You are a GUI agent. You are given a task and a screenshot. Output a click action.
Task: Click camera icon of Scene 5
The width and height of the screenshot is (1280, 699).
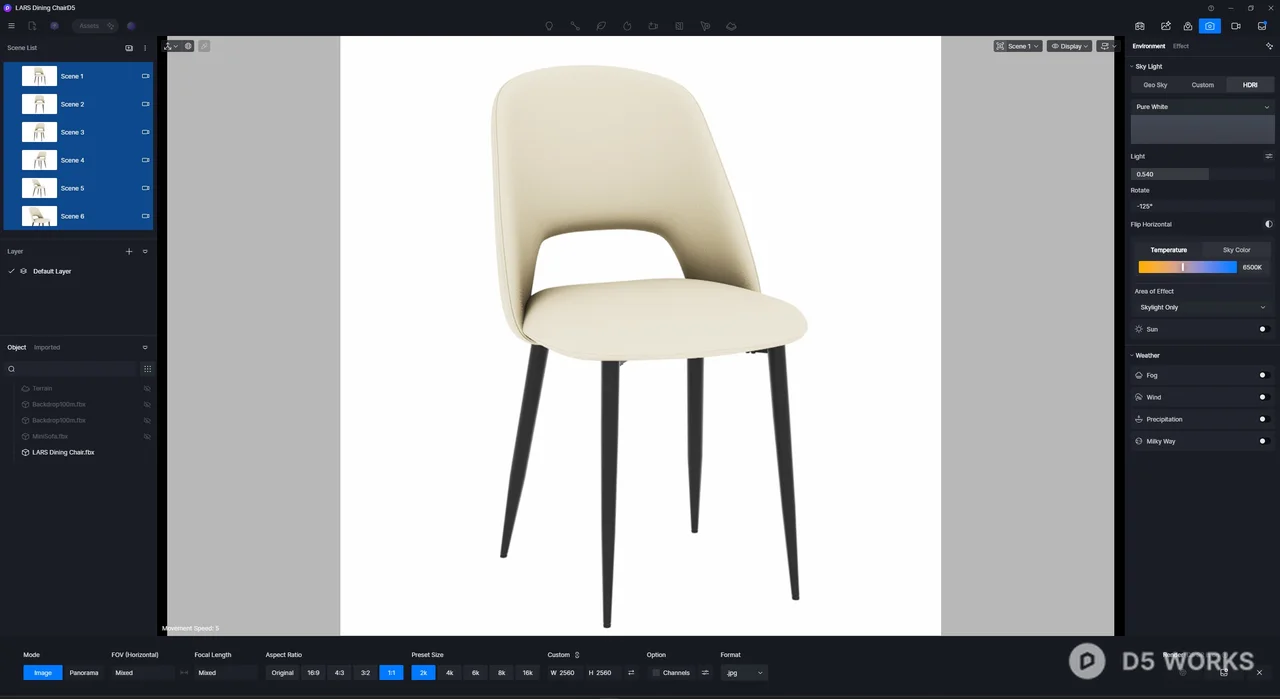coord(145,188)
